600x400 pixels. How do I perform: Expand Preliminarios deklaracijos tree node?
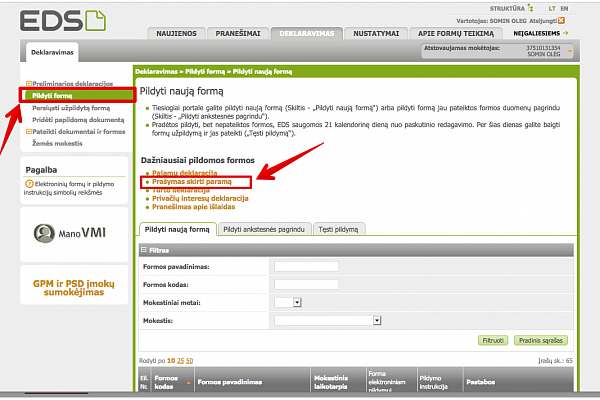(28, 83)
